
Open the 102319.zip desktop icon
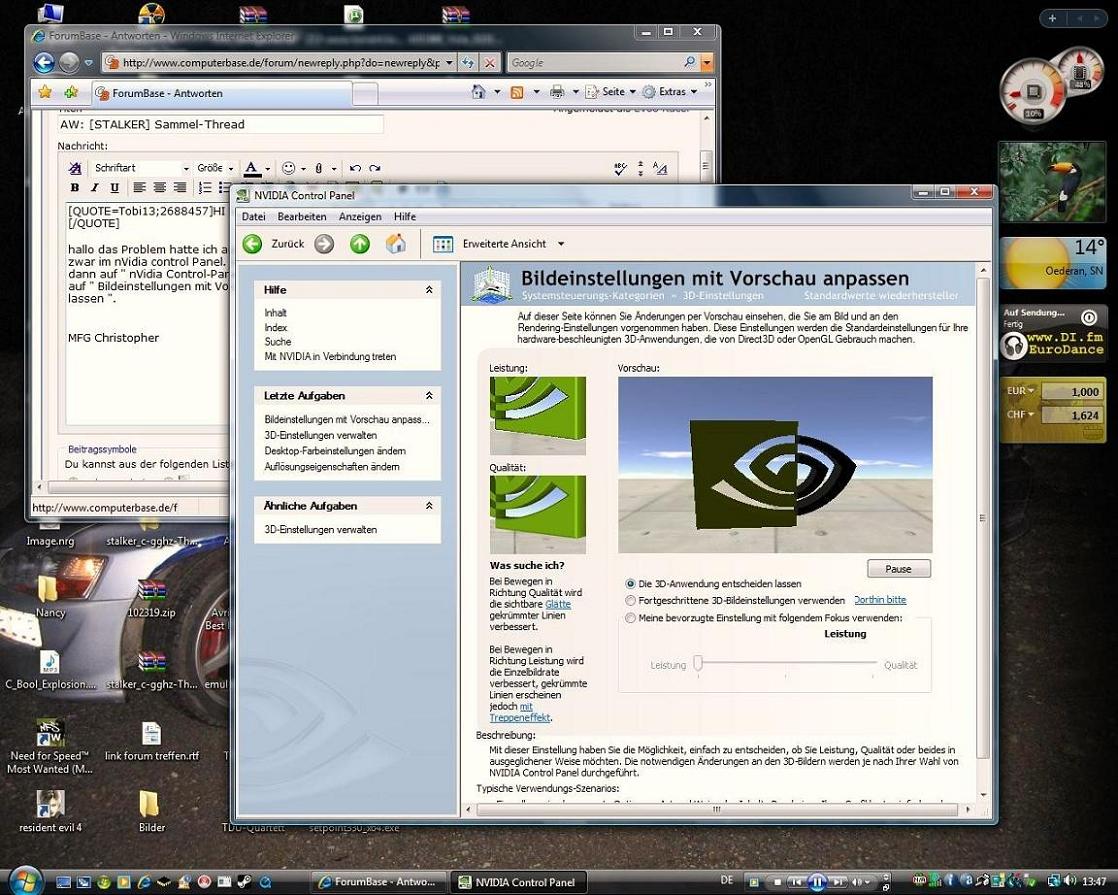point(151,598)
